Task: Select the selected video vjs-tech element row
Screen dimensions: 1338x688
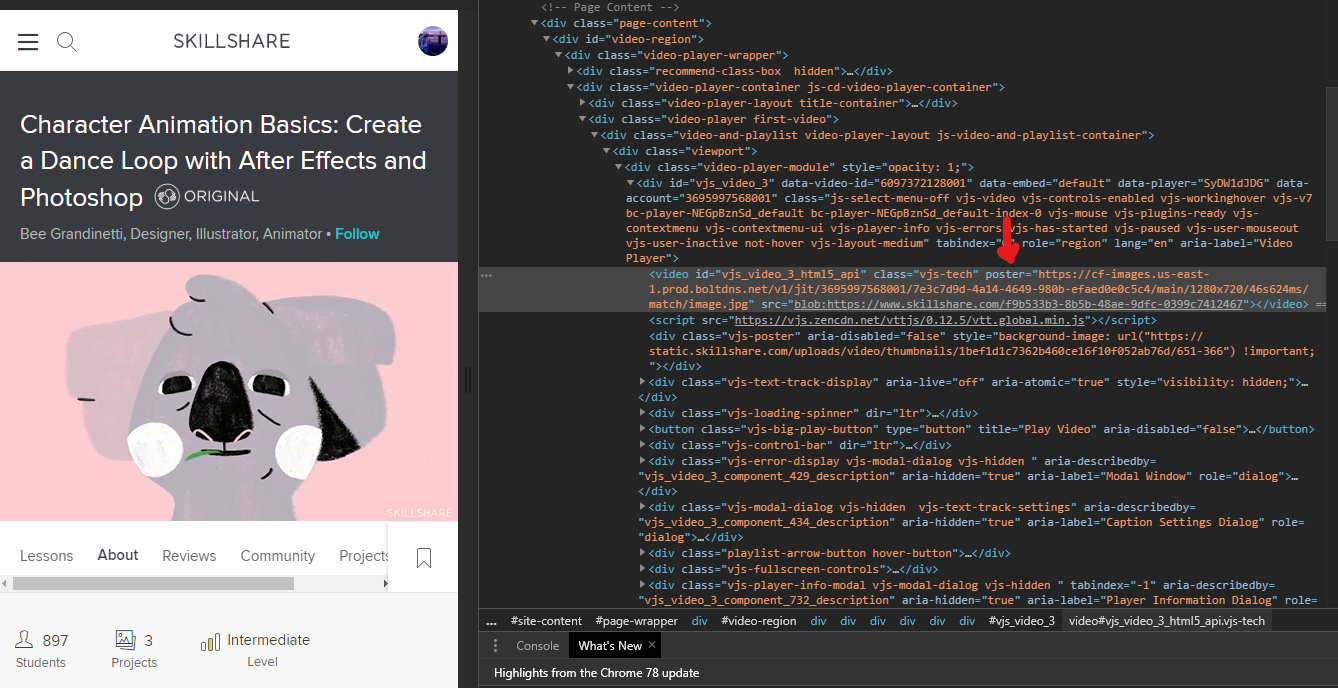Action: click(902, 290)
